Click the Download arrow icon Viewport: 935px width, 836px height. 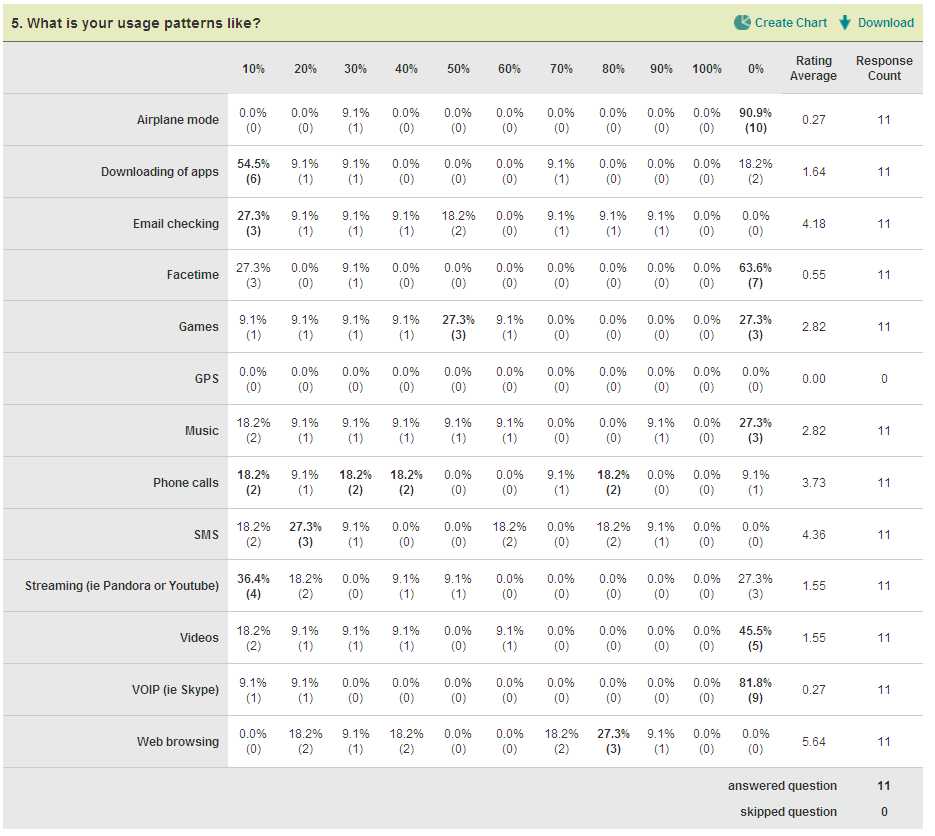coord(844,23)
